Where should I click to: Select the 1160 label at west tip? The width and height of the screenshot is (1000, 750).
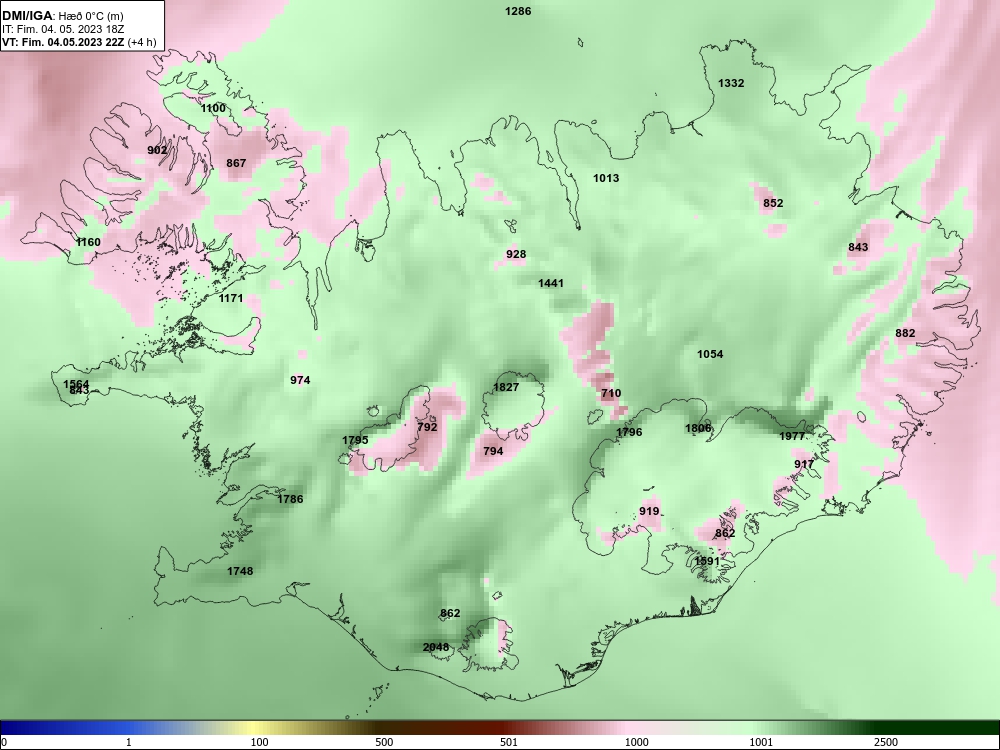[x=88, y=242]
